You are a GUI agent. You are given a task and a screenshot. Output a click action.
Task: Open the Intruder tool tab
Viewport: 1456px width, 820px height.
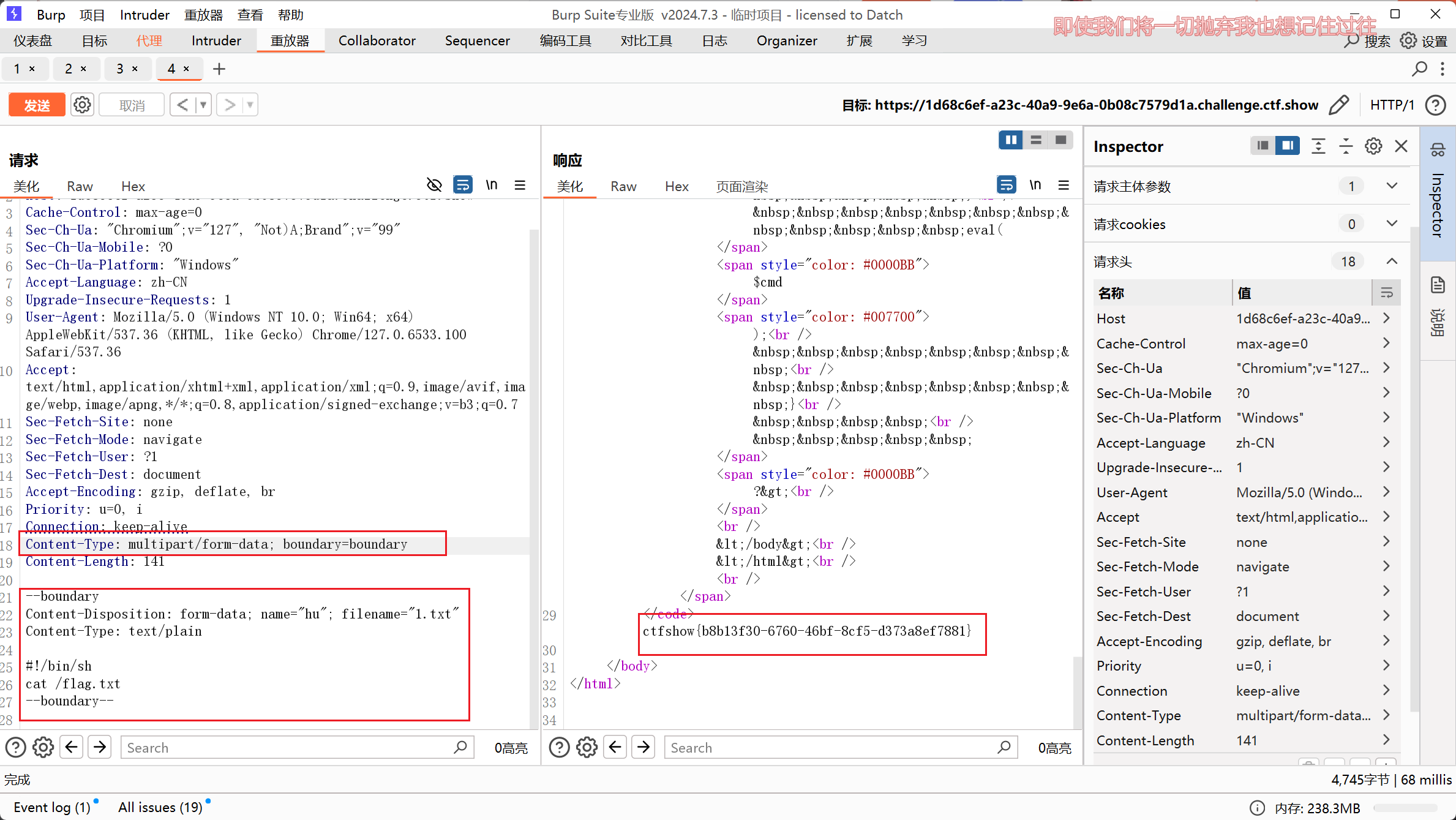[x=216, y=41]
